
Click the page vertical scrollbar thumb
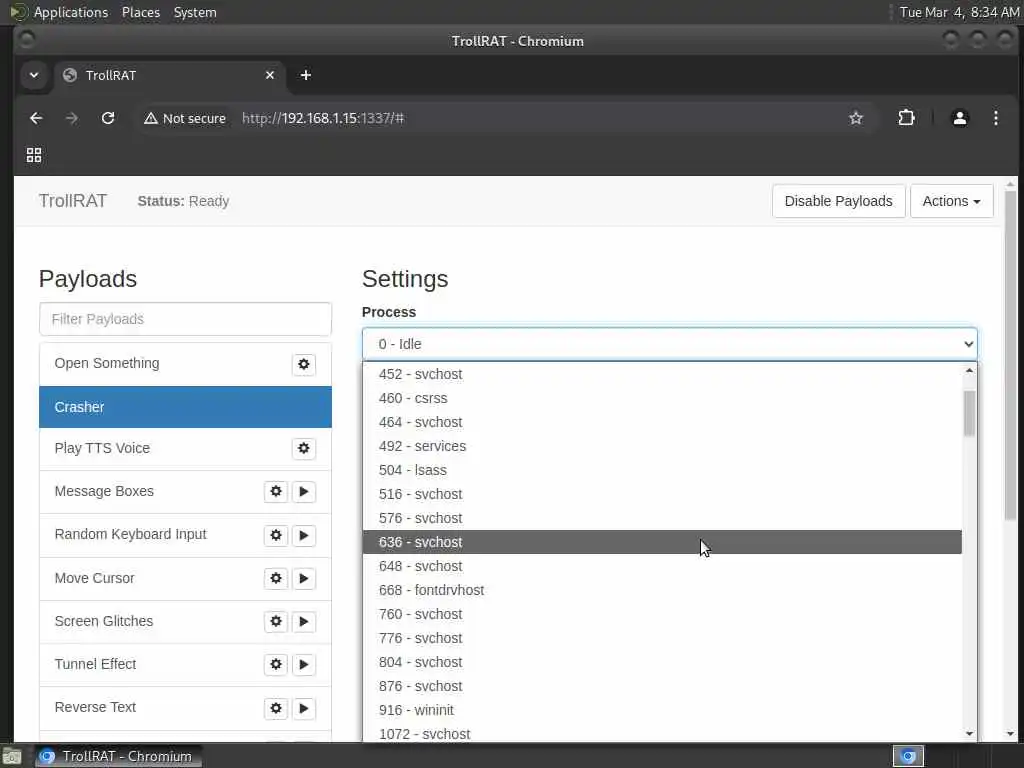[1010, 356]
